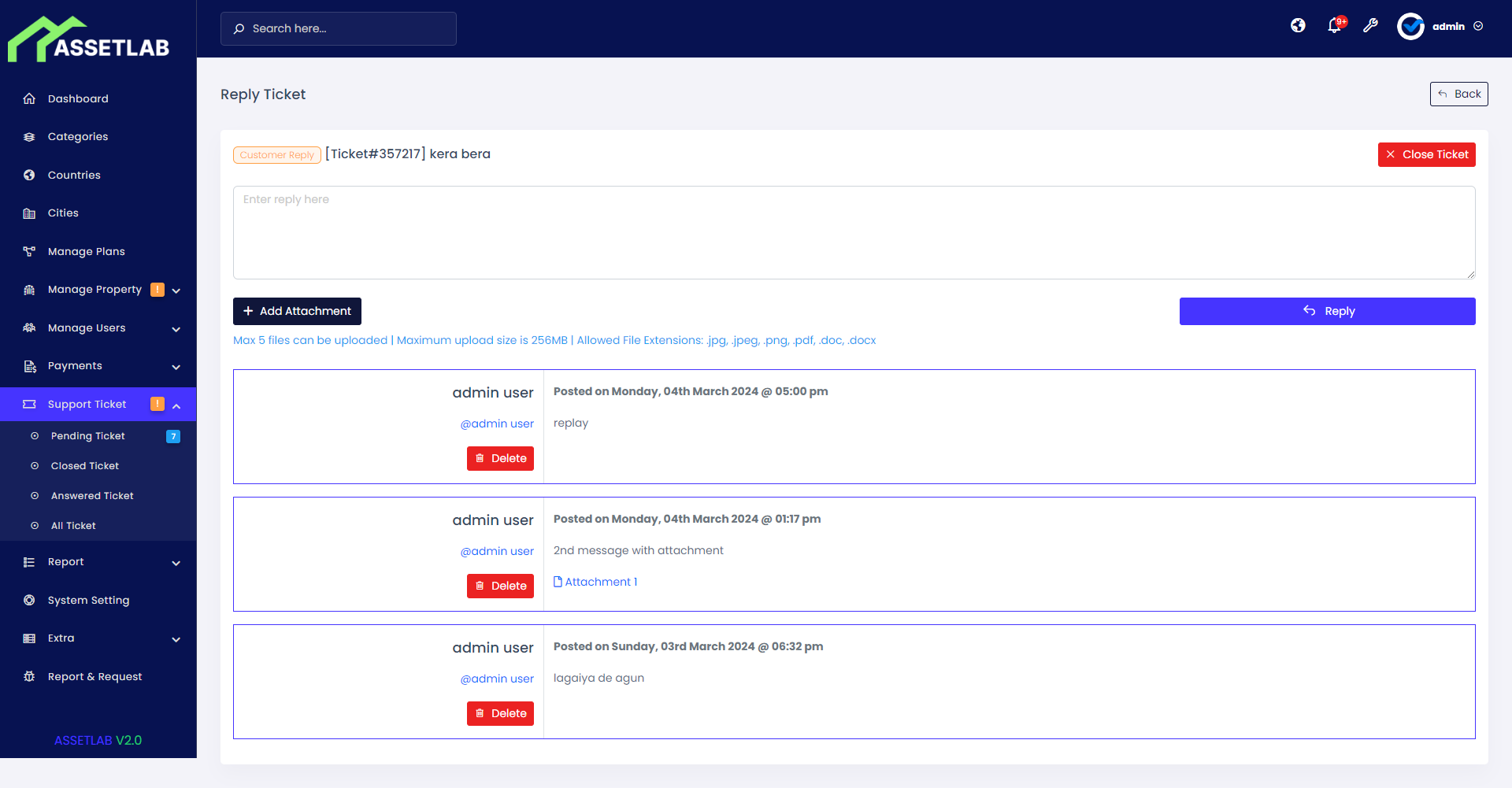
Task: Go to Pending Ticket in sidebar
Action: 87,435
